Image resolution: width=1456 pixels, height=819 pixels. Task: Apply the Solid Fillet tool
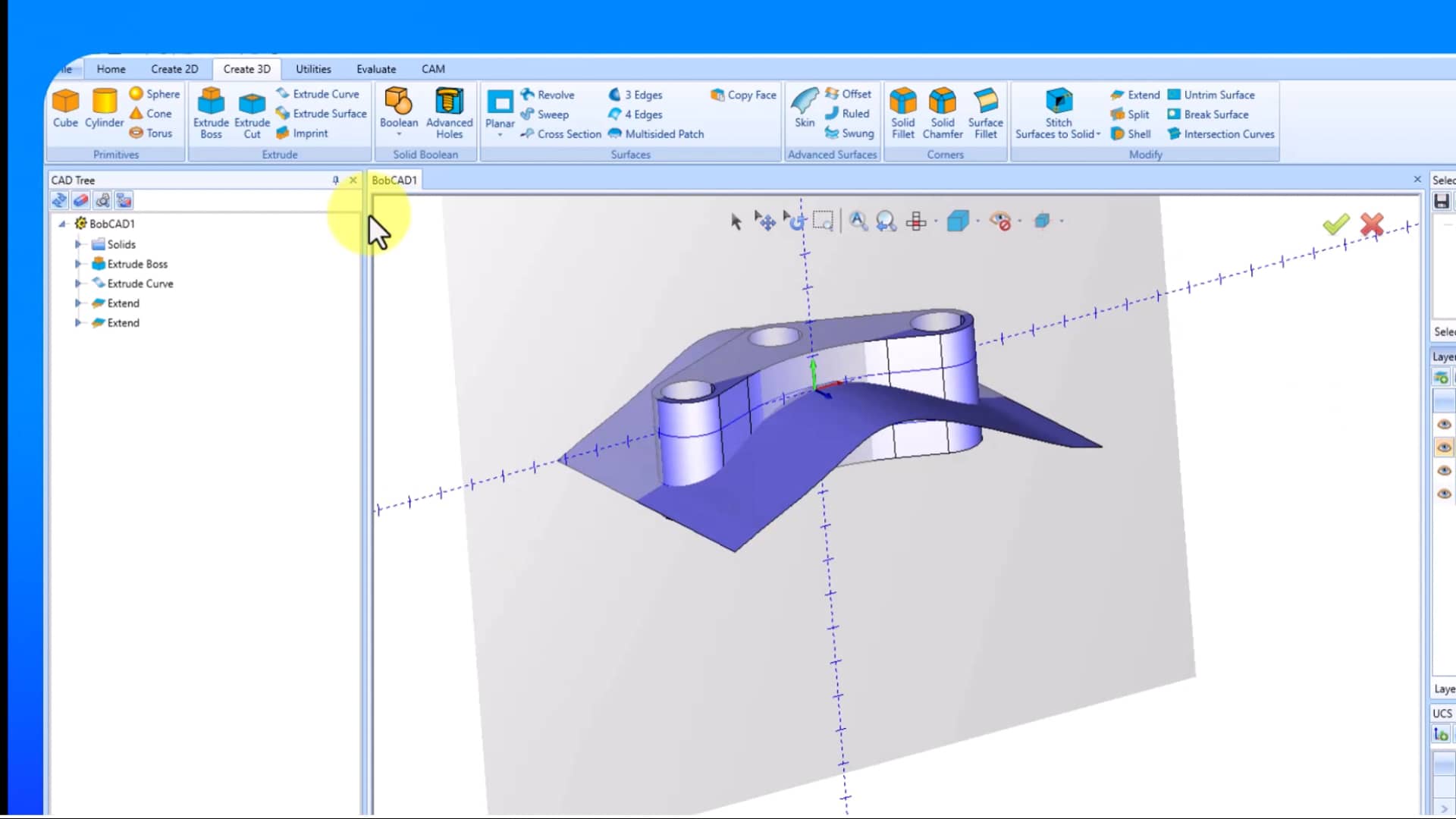[902, 113]
